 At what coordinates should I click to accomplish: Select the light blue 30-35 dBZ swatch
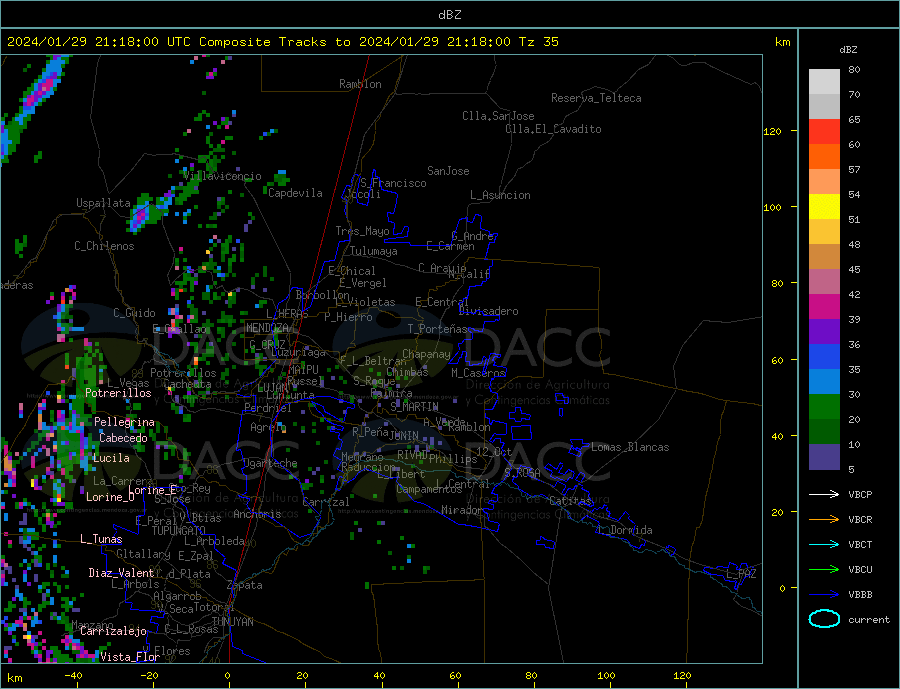824,381
